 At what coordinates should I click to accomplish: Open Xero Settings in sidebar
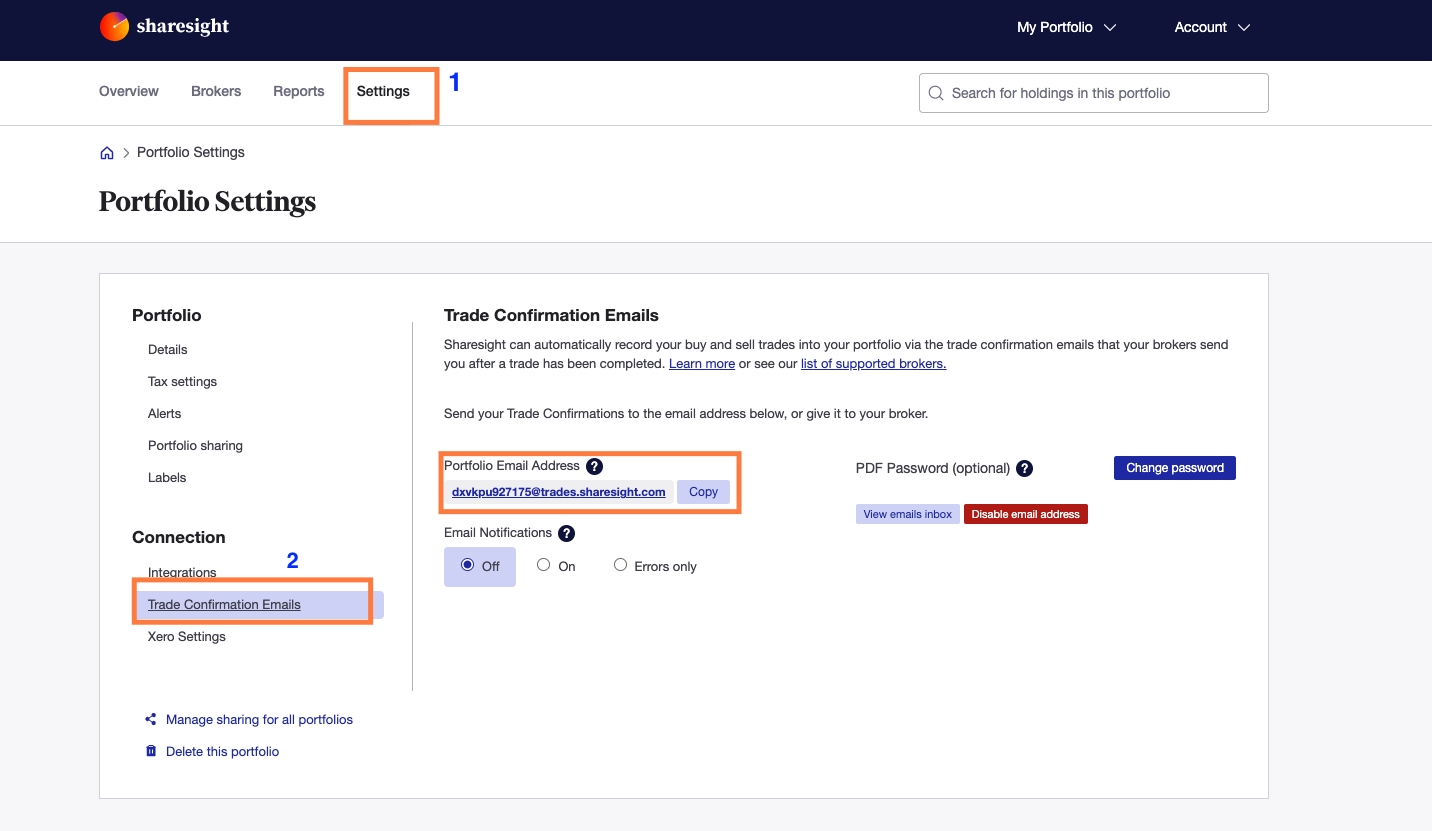pos(187,636)
